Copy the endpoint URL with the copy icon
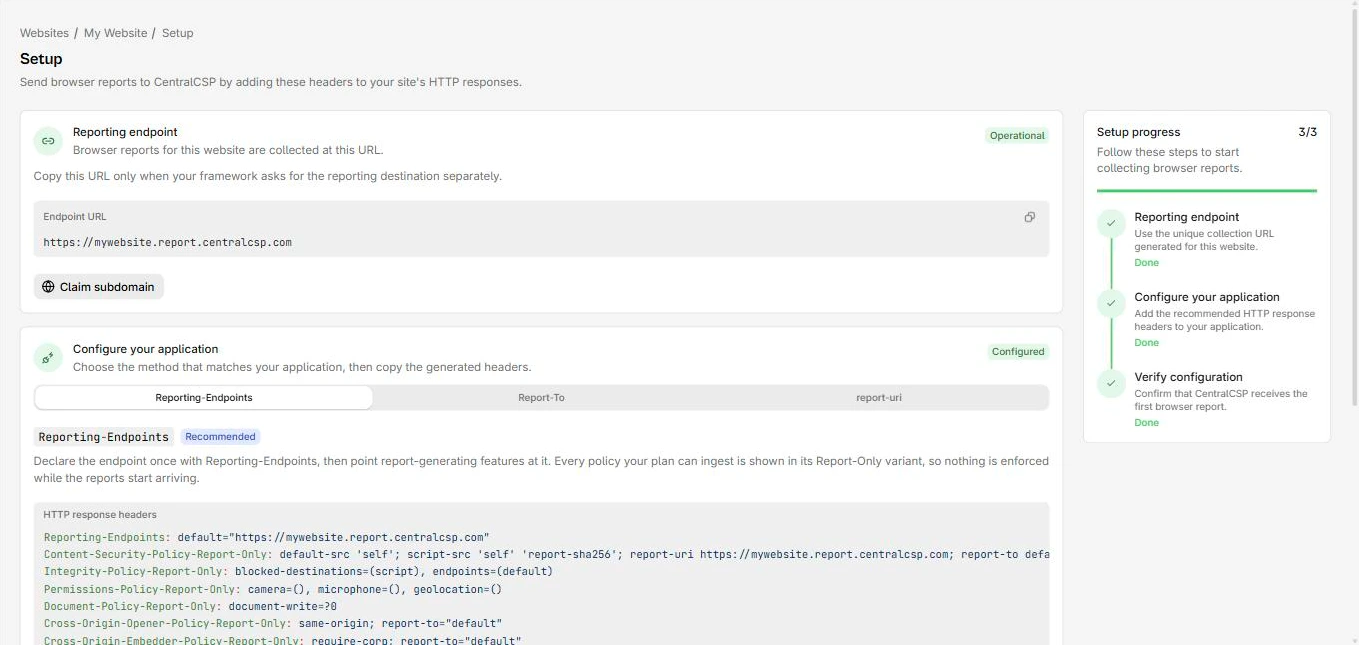Viewport: 1359px width, 645px height. pyautogui.click(x=1029, y=217)
